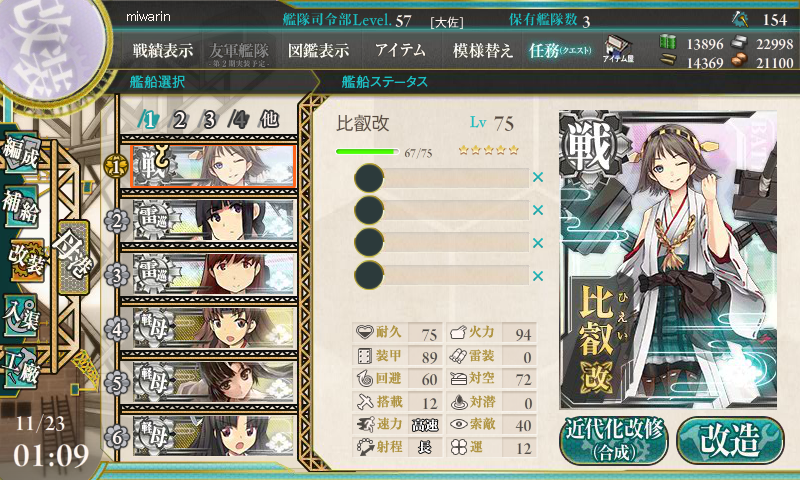The height and width of the screenshot is (480, 800).
Task: Remove equipment from the third slot
Action: pos(538,243)
